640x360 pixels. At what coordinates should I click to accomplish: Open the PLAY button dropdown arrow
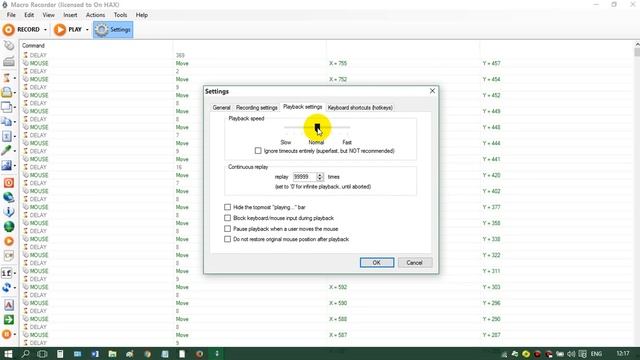coord(87,30)
